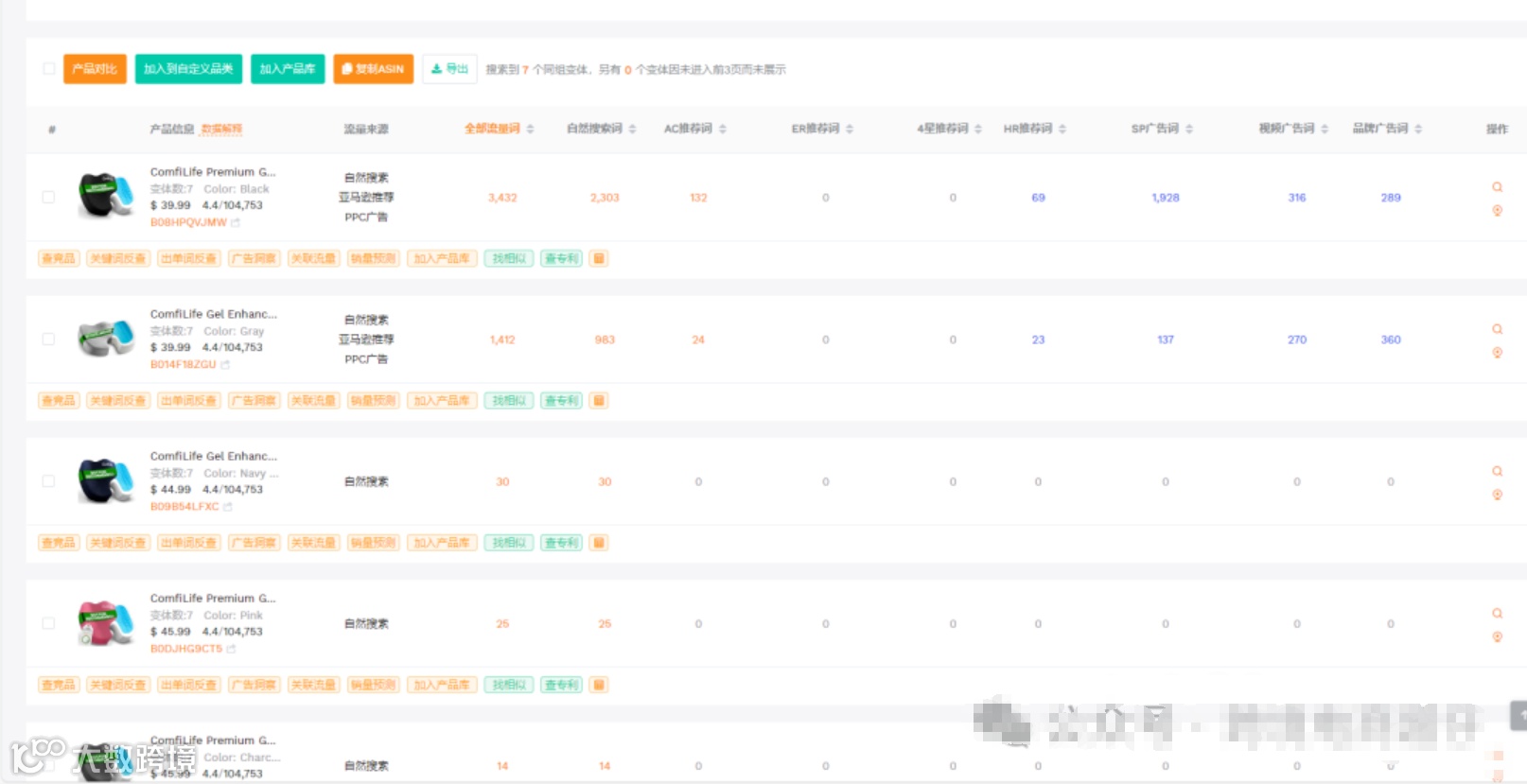Click the Gray ComfiLife cushion thumbnail
The image size is (1527, 784).
(x=106, y=339)
